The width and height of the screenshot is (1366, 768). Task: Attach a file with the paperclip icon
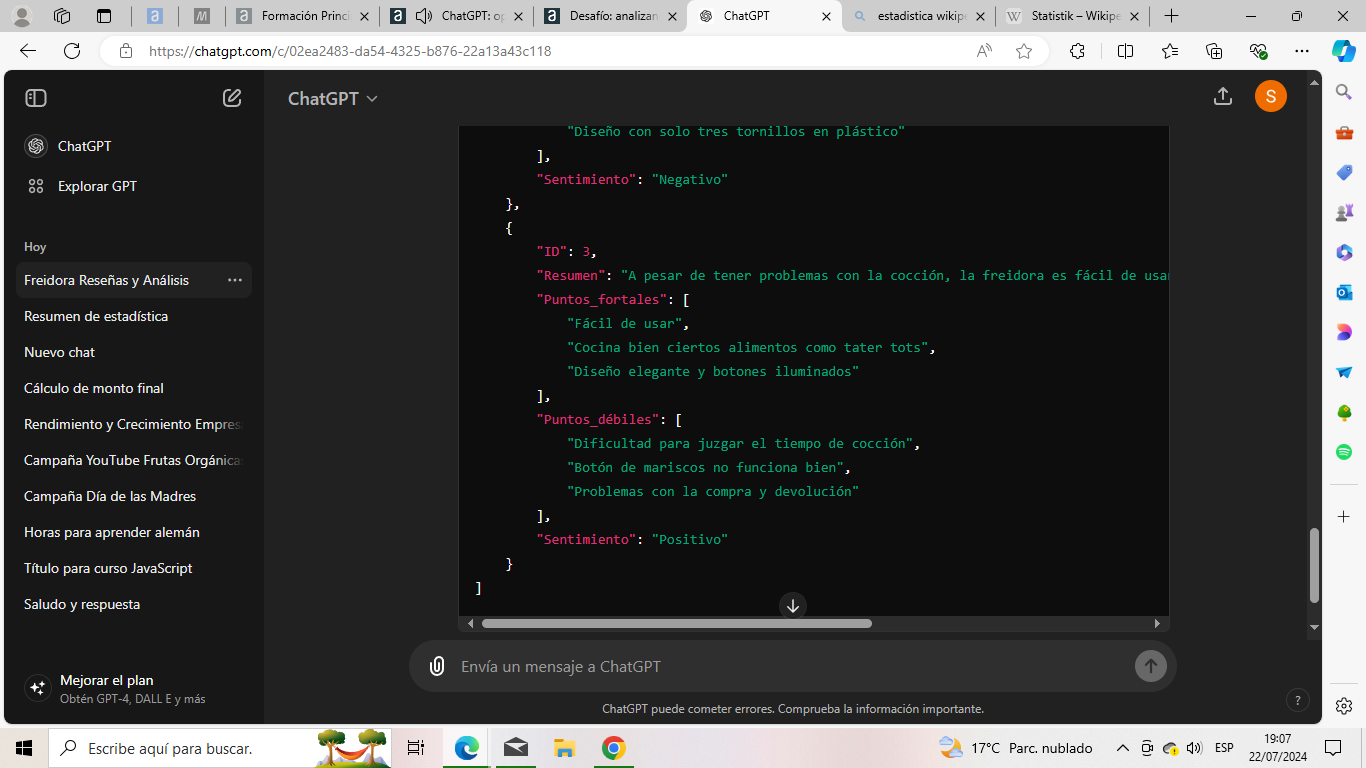tap(437, 666)
